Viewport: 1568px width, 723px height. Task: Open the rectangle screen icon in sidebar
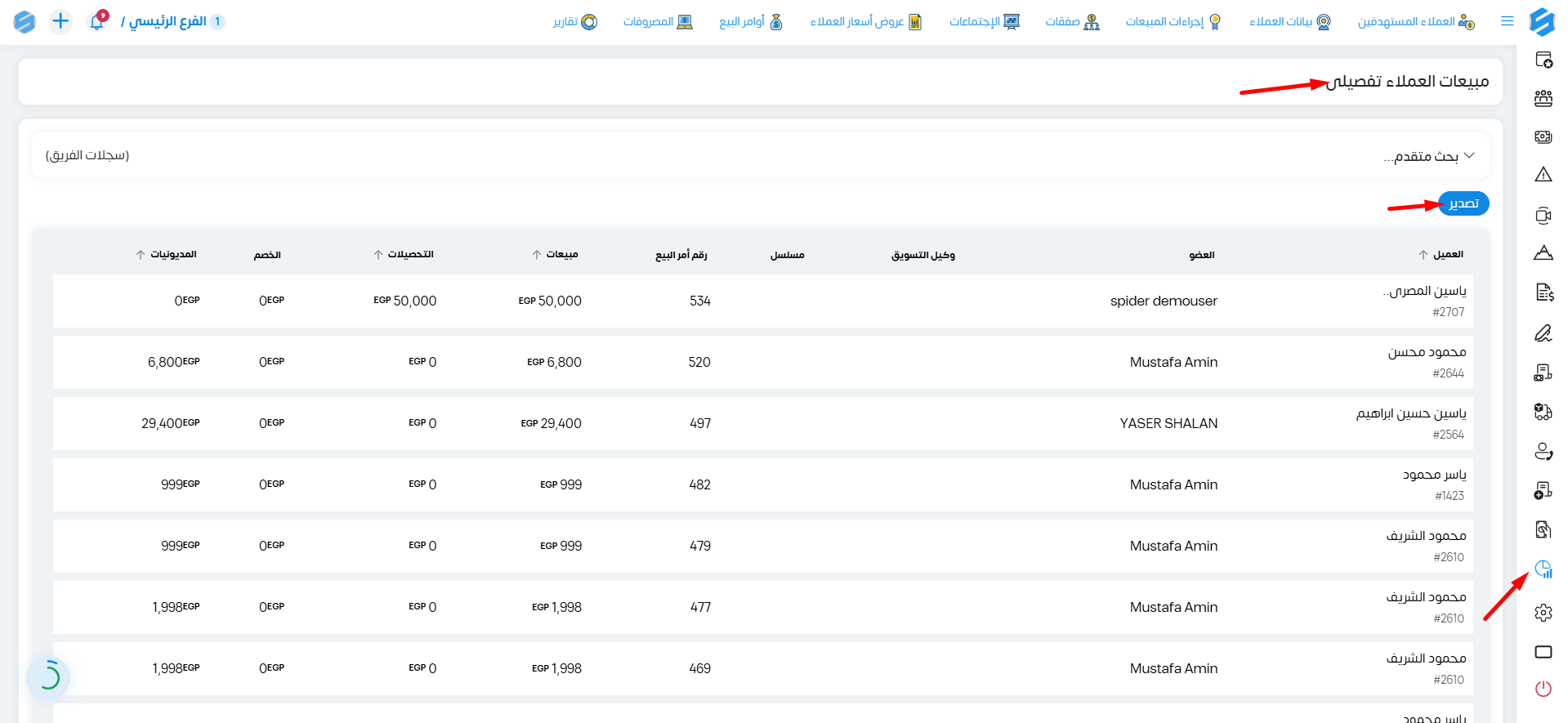click(1543, 651)
